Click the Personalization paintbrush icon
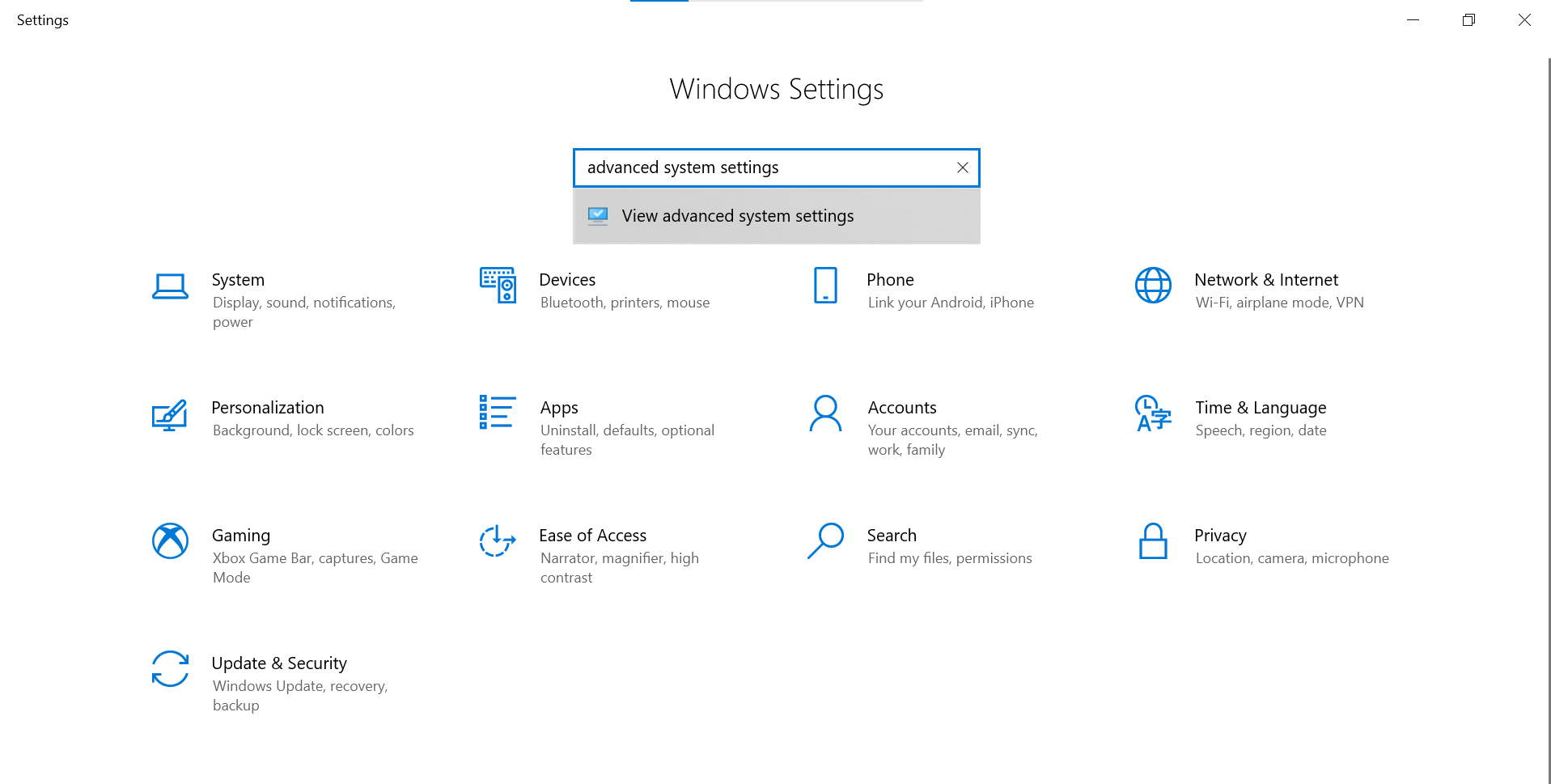 (x=170, y=415)
